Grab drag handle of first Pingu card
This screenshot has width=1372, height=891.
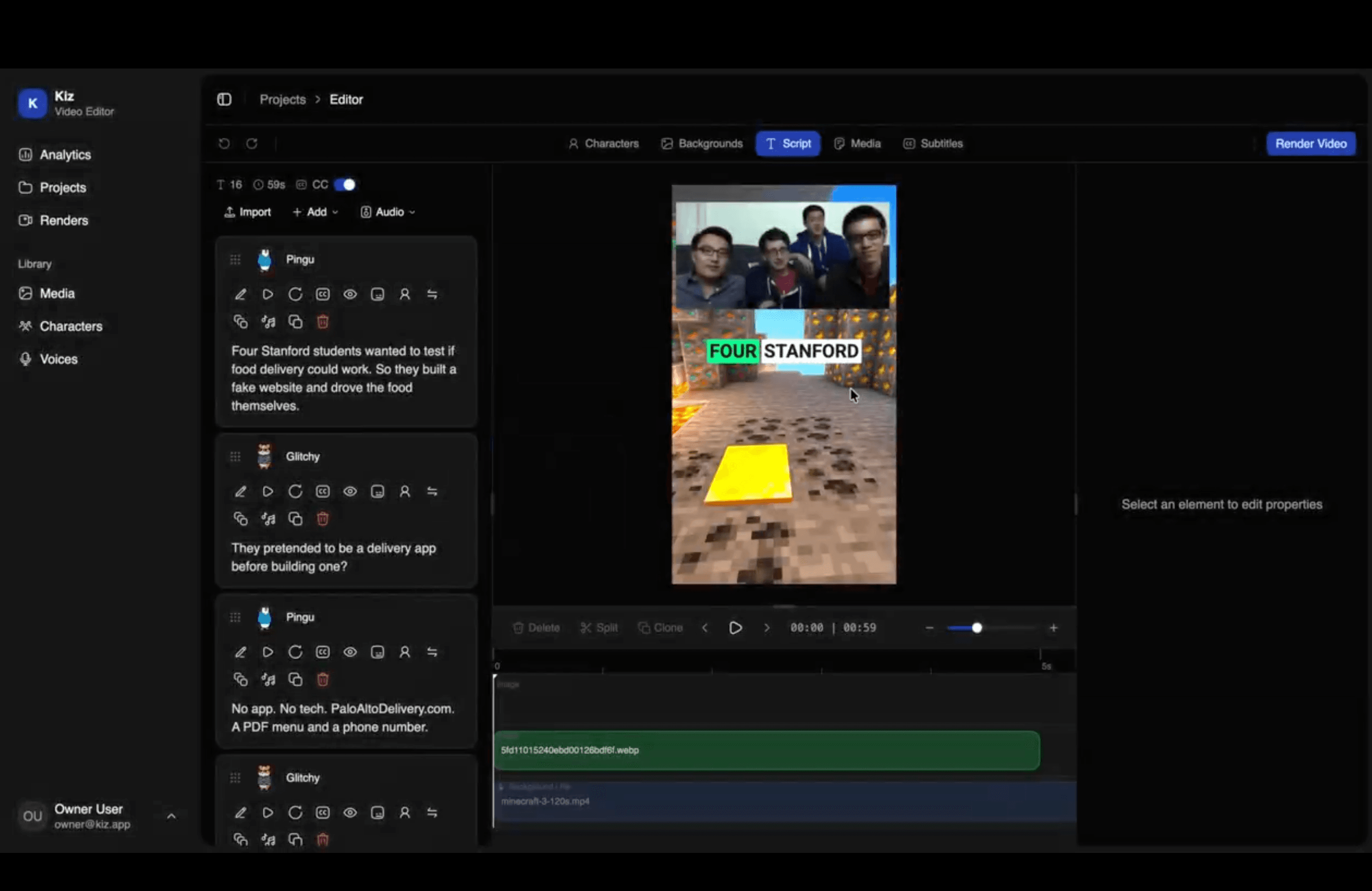point(235,259)
